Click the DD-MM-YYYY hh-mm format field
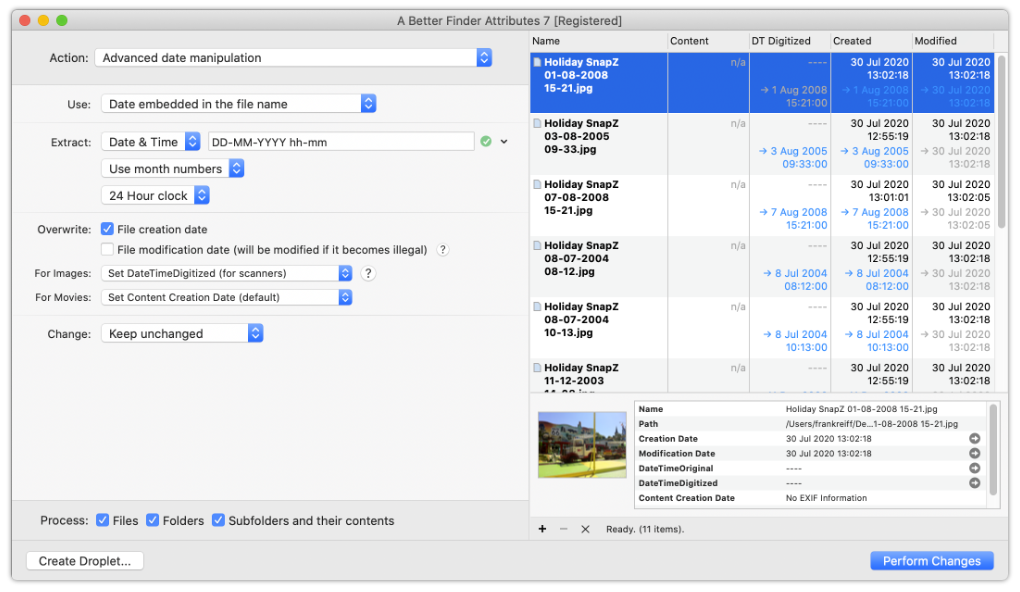This screenshot has width=1020, height=592. pos(340,142)
